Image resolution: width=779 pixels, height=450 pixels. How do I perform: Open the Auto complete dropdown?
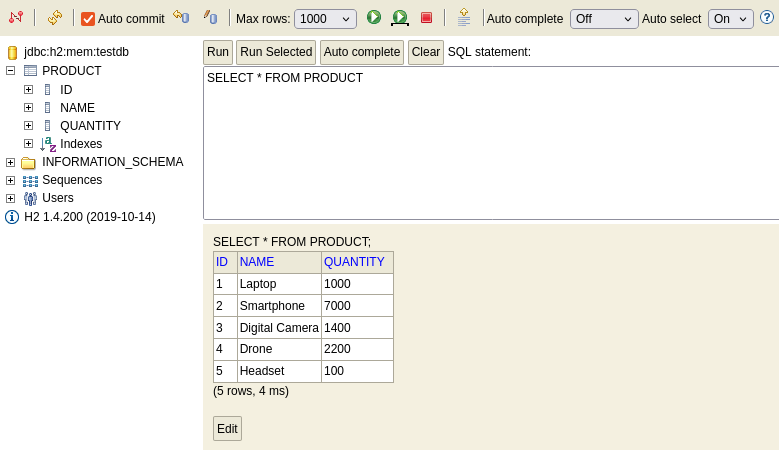click(604, 19)
